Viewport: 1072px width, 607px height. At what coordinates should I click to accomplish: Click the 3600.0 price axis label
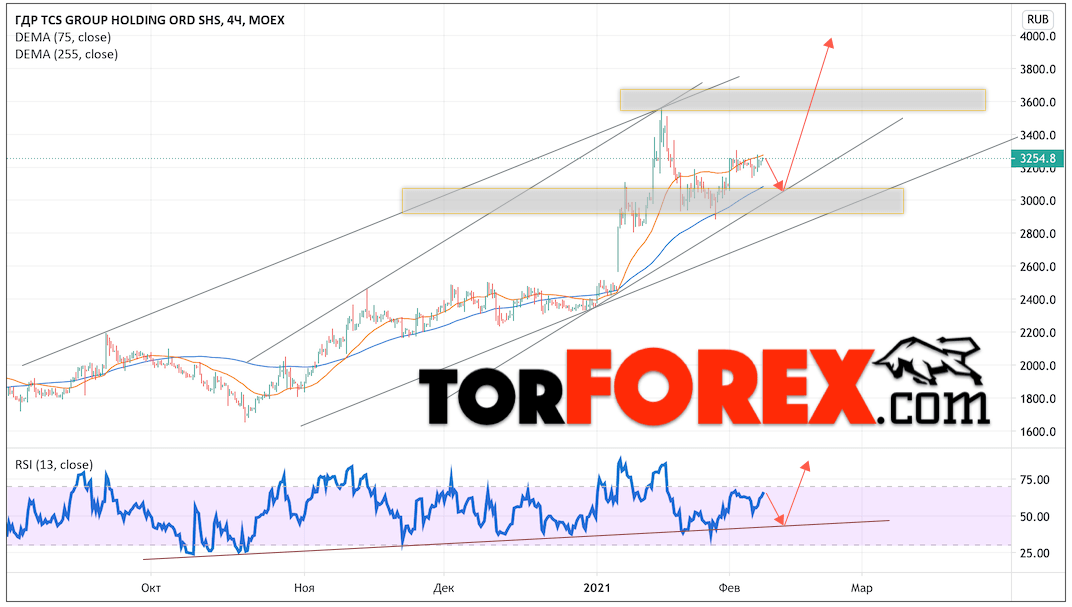click(x=1038, y=102)
